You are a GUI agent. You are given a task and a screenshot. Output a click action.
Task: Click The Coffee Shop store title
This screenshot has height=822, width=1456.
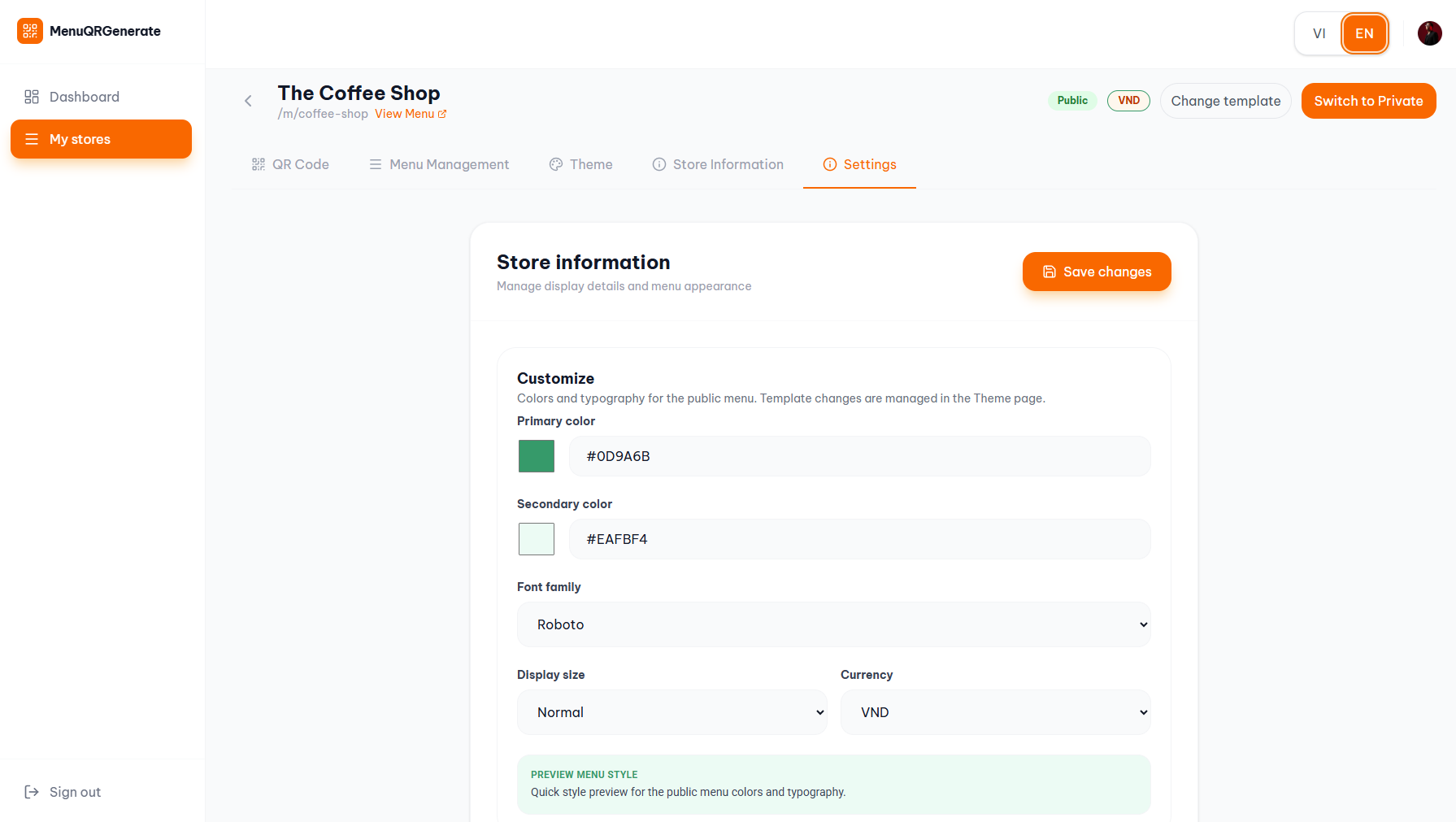(x=359, y=93)
